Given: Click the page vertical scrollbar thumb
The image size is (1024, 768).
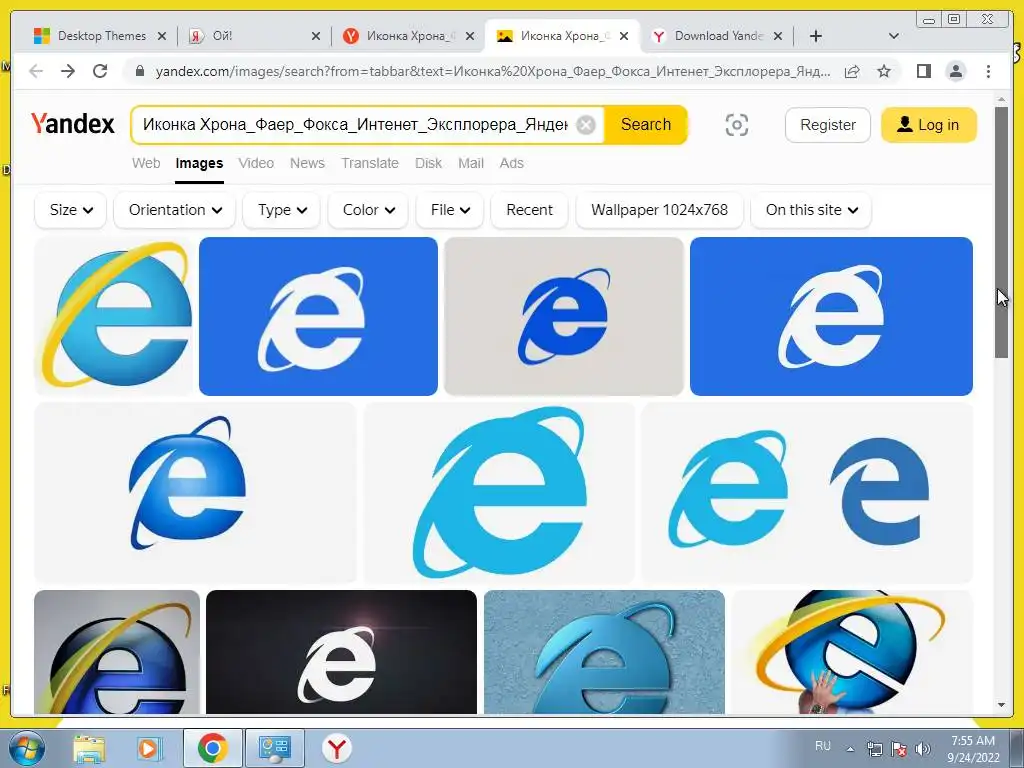Looking at the screenshot, I should (1002, 232).
